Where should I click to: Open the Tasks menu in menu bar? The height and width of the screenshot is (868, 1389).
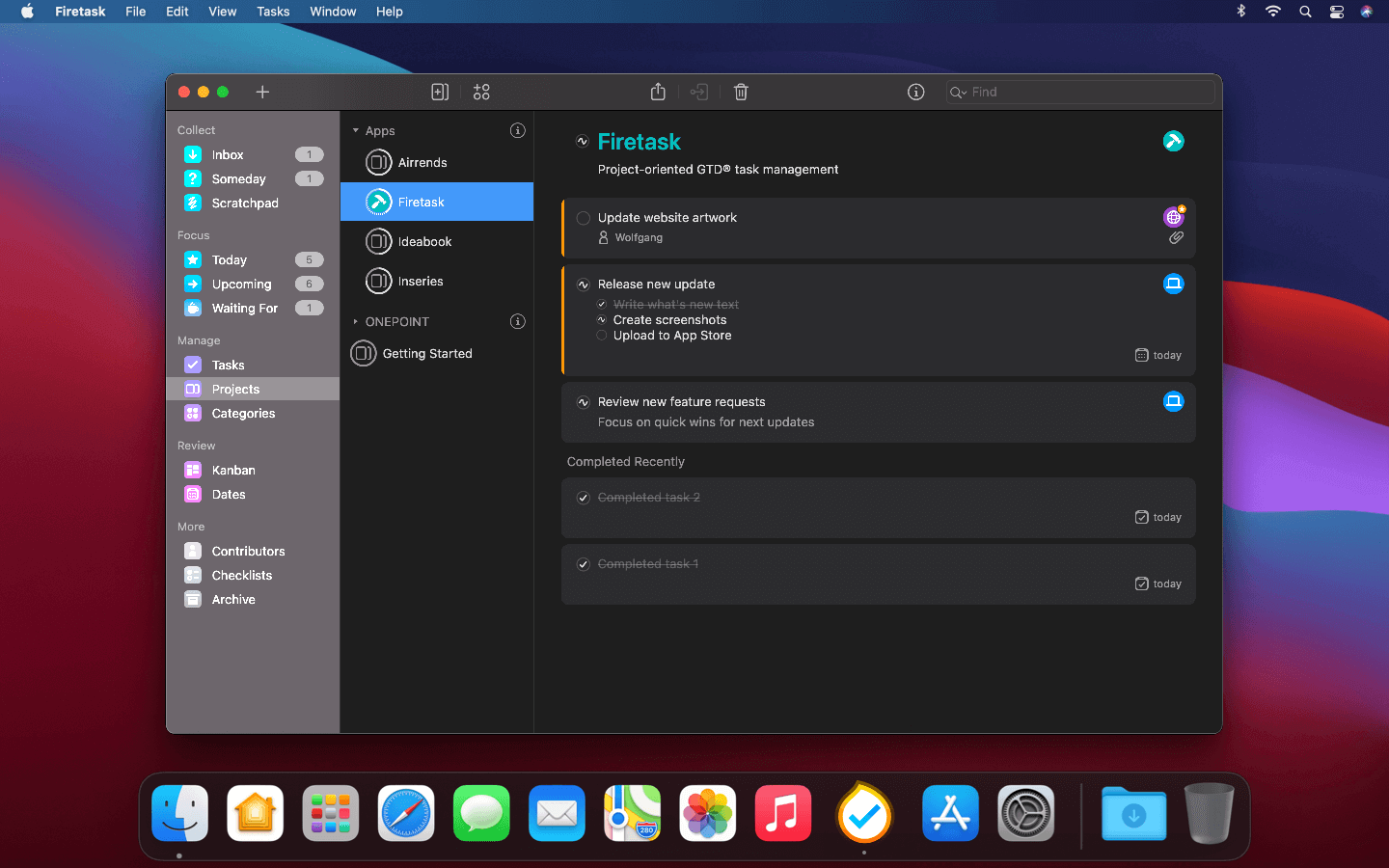[x=273, y=12]
